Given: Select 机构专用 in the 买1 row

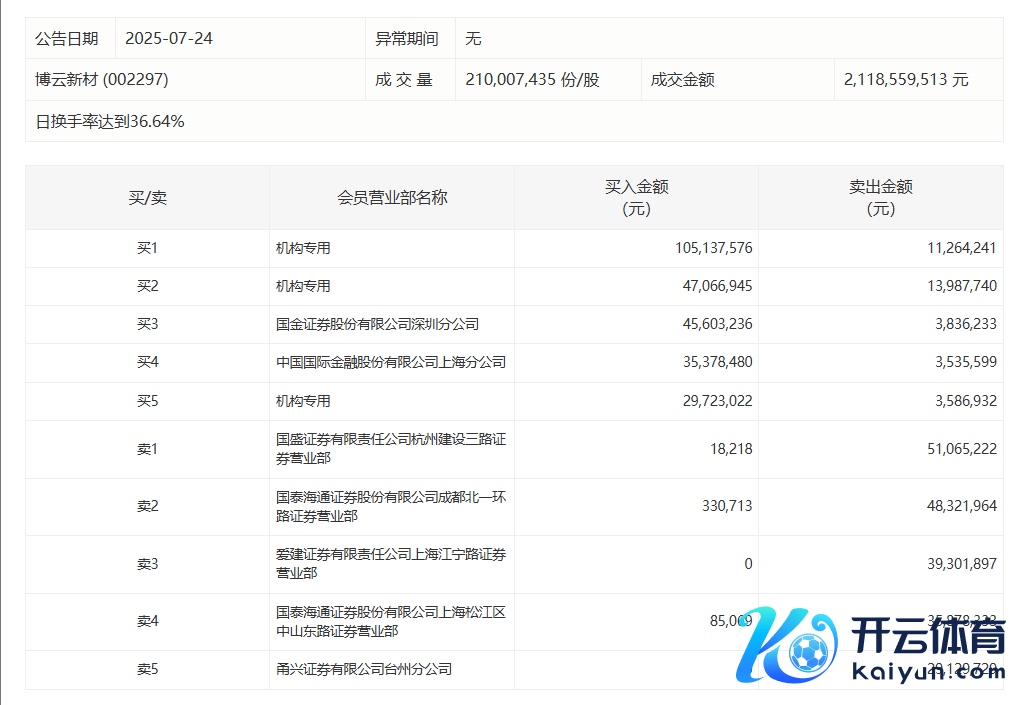Looking at the screenshot, I should 303,248.
